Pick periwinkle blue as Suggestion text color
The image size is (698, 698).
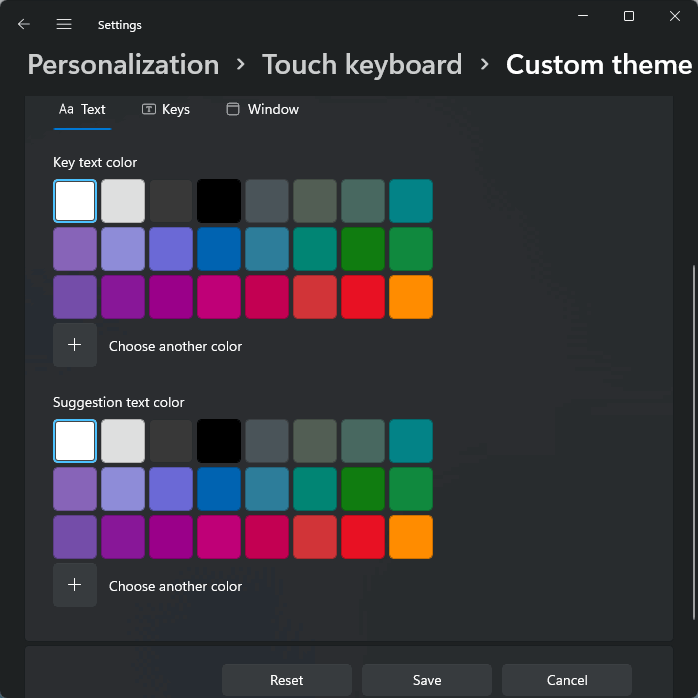pyautogui.click(x=171, y=489)
